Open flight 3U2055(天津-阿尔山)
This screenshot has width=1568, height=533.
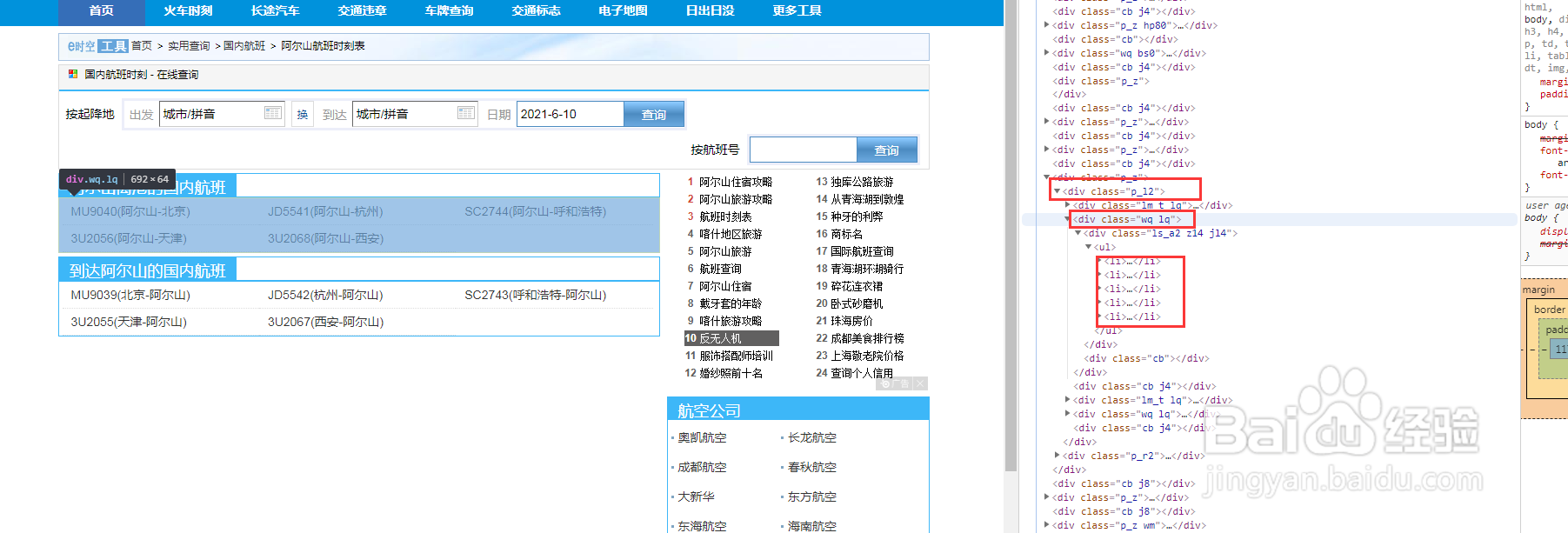point(129,322)
